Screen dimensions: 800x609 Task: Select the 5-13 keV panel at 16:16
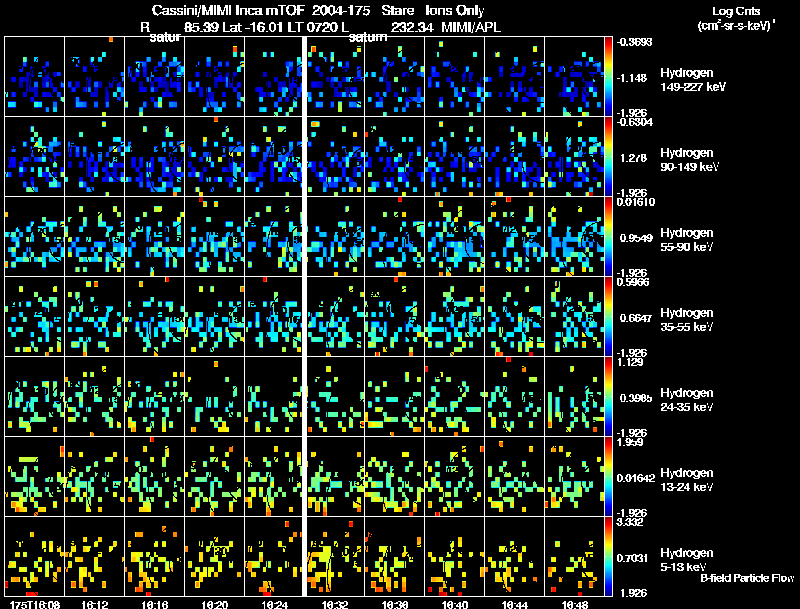pyautogui.click(x=155, y=557)
